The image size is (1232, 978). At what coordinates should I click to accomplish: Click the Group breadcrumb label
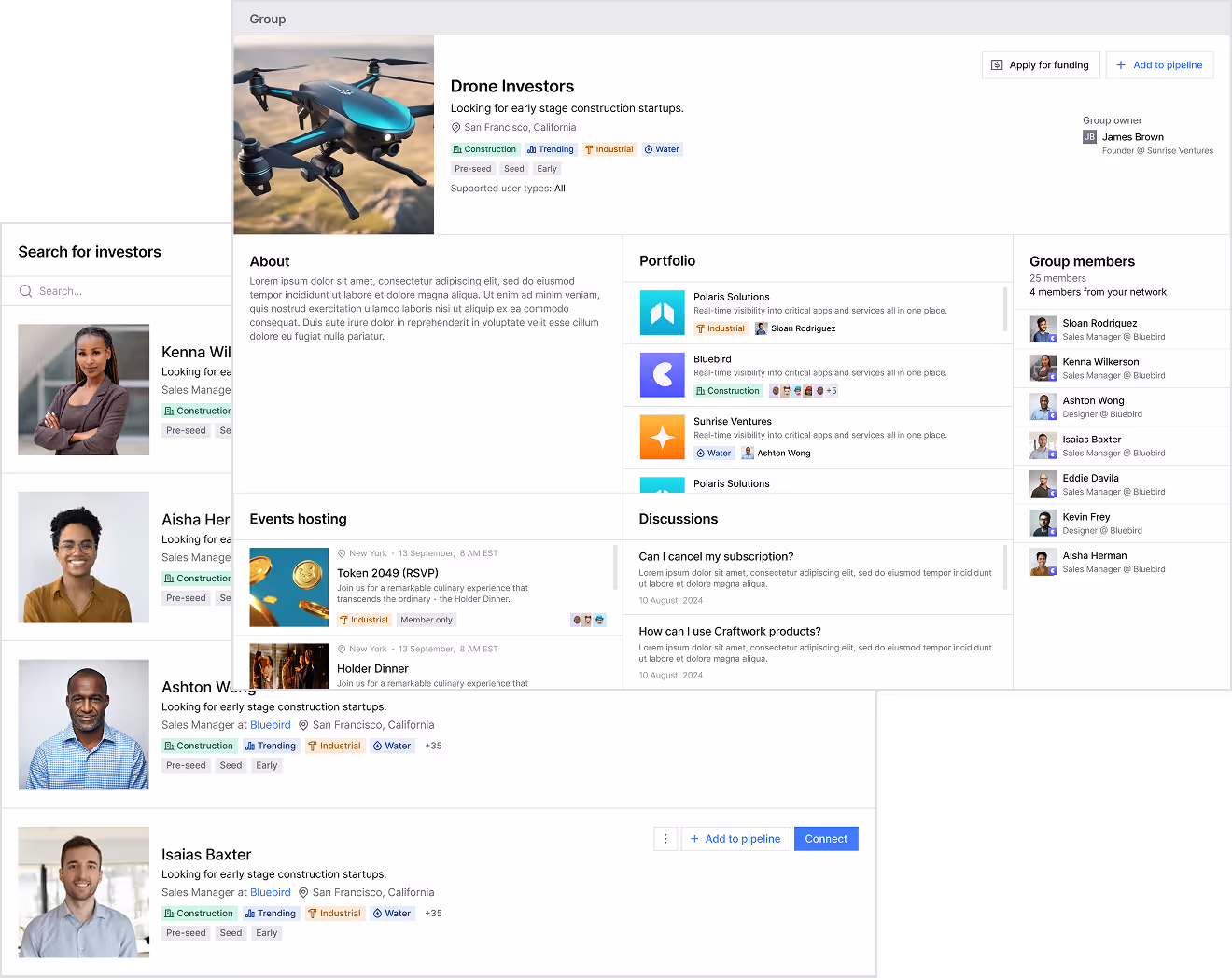coord(268,20)
